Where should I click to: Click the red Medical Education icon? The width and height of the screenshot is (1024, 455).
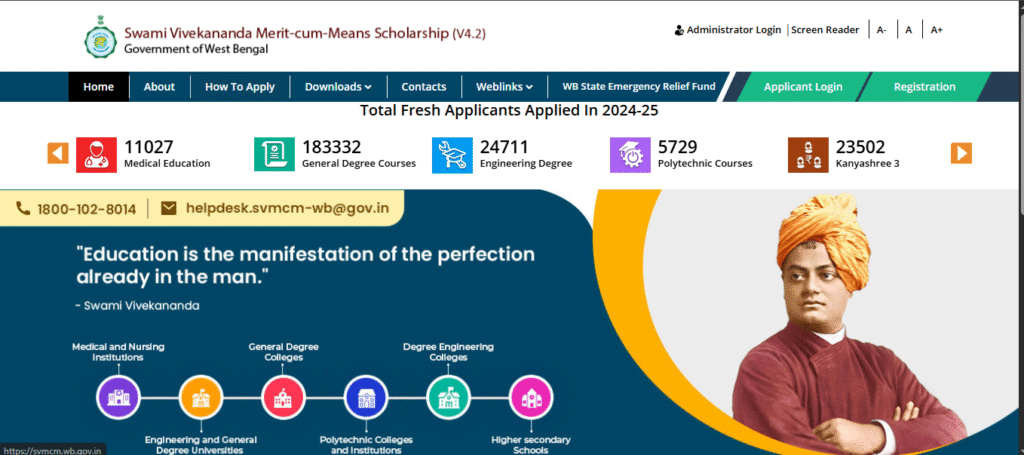96,154
